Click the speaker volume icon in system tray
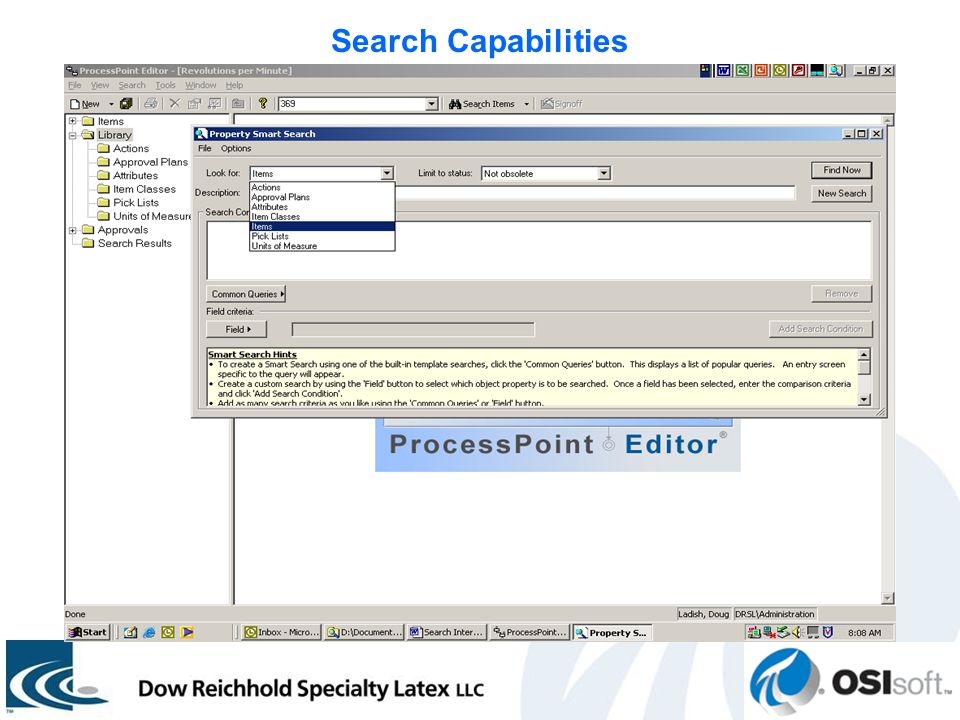Image resolution: width=960 pixels, height=720 pixels. click(x=796, y=632)
